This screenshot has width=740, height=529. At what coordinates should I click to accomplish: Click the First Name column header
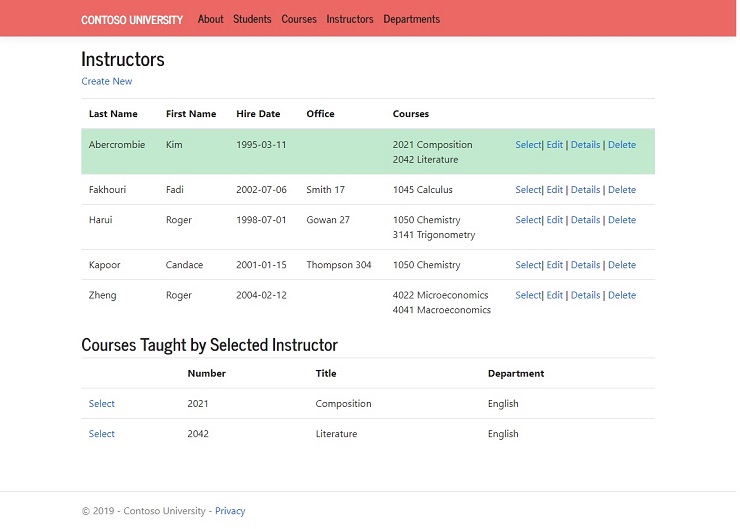tap(191, 114)
